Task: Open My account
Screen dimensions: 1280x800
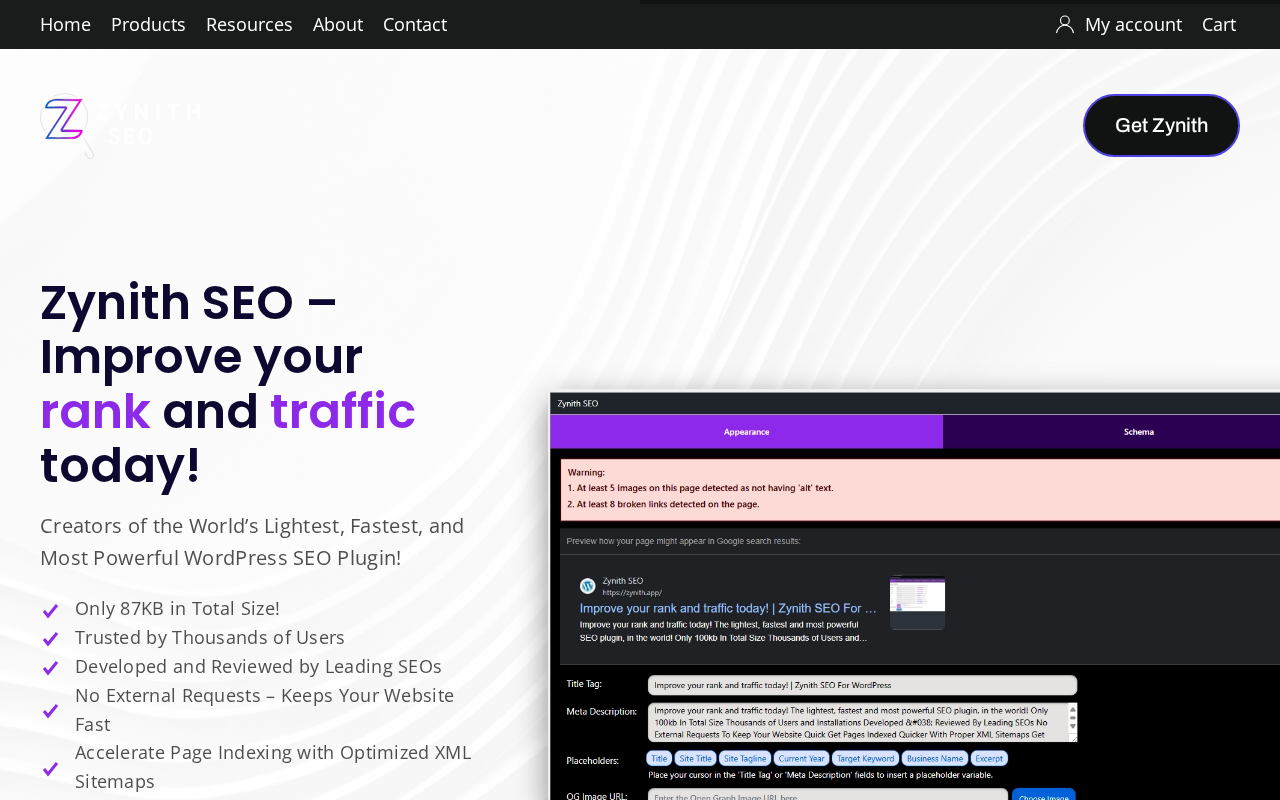Action: tap(1133, 24)
